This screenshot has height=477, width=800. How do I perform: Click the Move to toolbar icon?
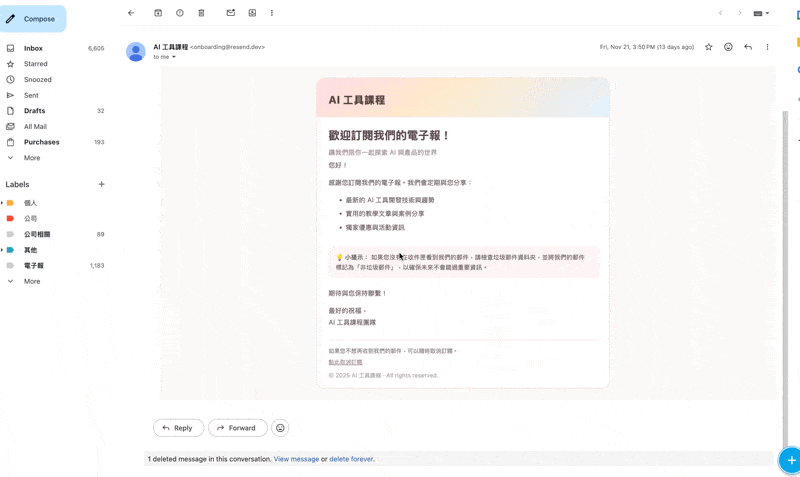252,13
